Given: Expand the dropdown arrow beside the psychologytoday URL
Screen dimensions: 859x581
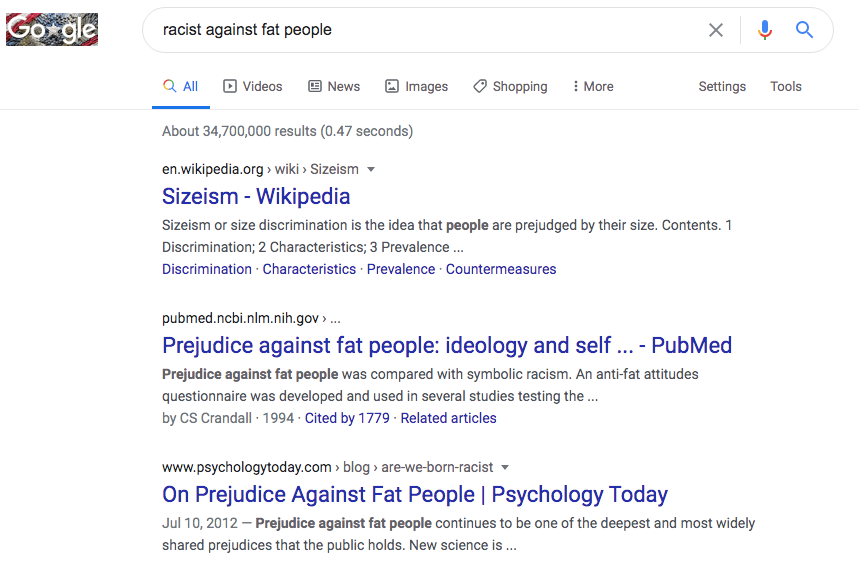Looking at the screenshot, I should point(505,468).
